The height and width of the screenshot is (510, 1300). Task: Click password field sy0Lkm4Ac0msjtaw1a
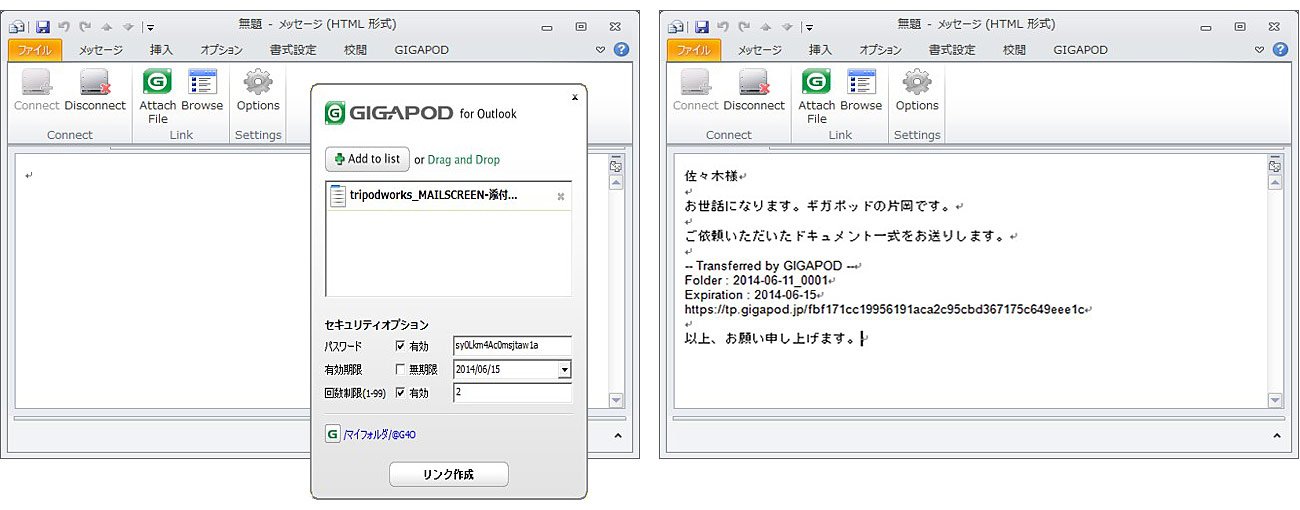click(x=512, y=346)
